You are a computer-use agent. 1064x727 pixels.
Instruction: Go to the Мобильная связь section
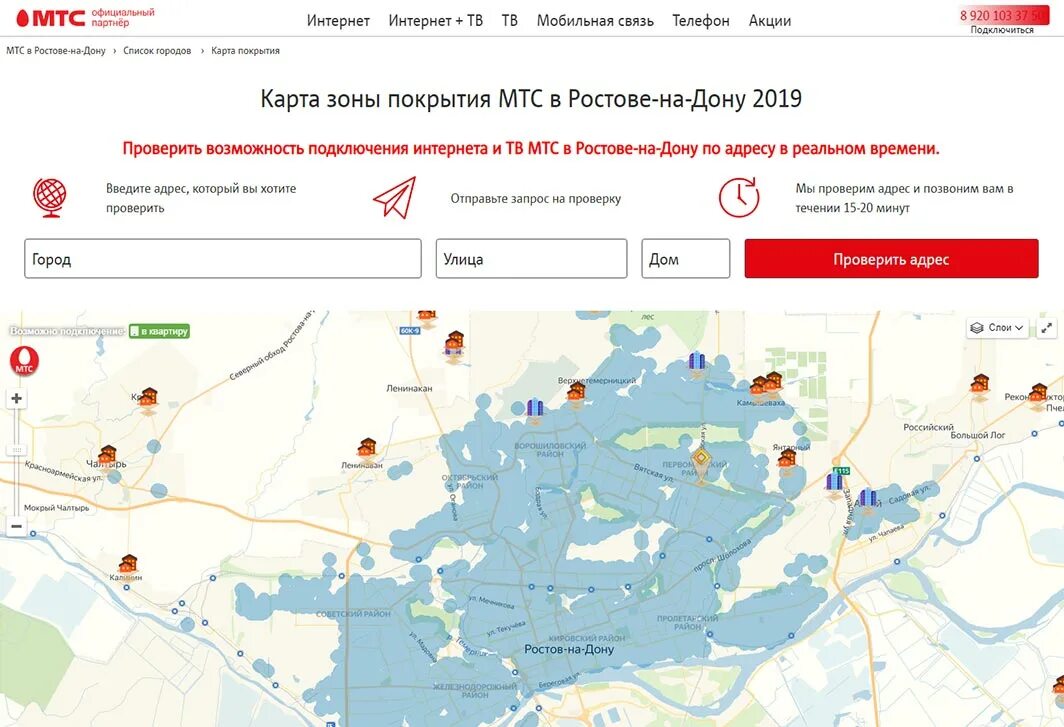595,21
